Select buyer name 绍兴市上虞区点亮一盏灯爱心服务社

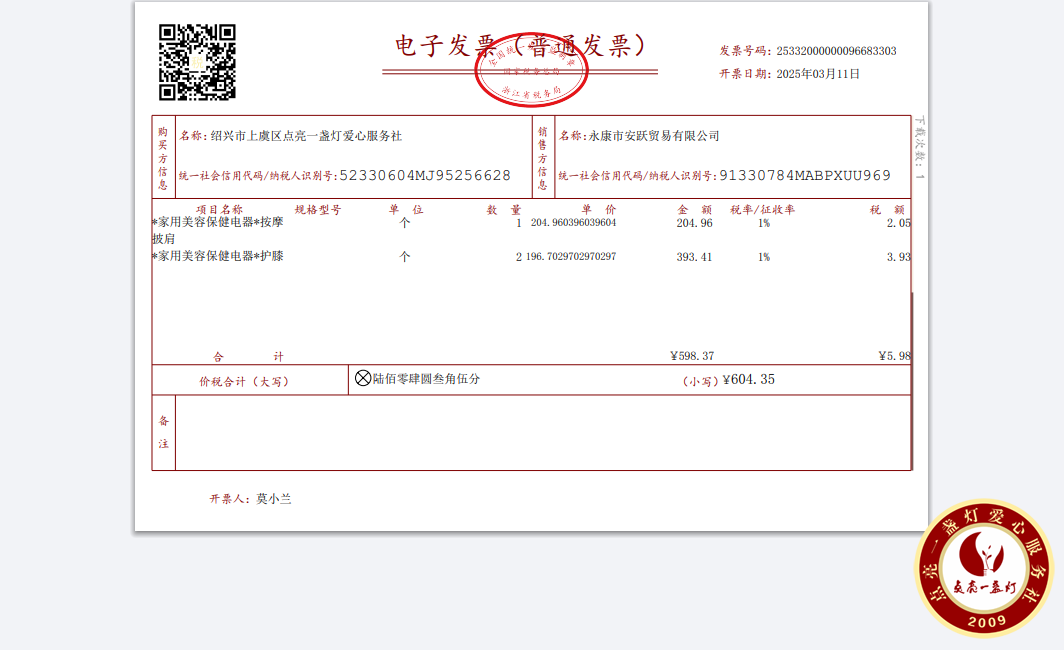(x=306, y=136)
